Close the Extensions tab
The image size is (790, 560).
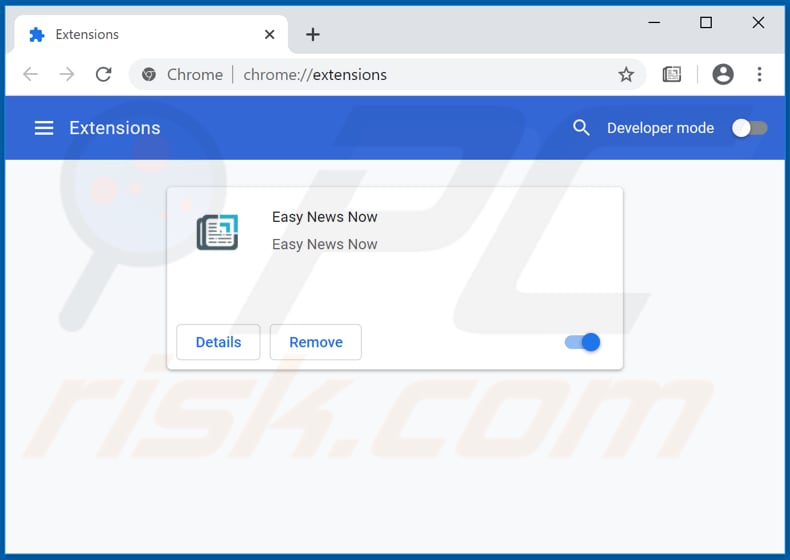click(270, 34)
